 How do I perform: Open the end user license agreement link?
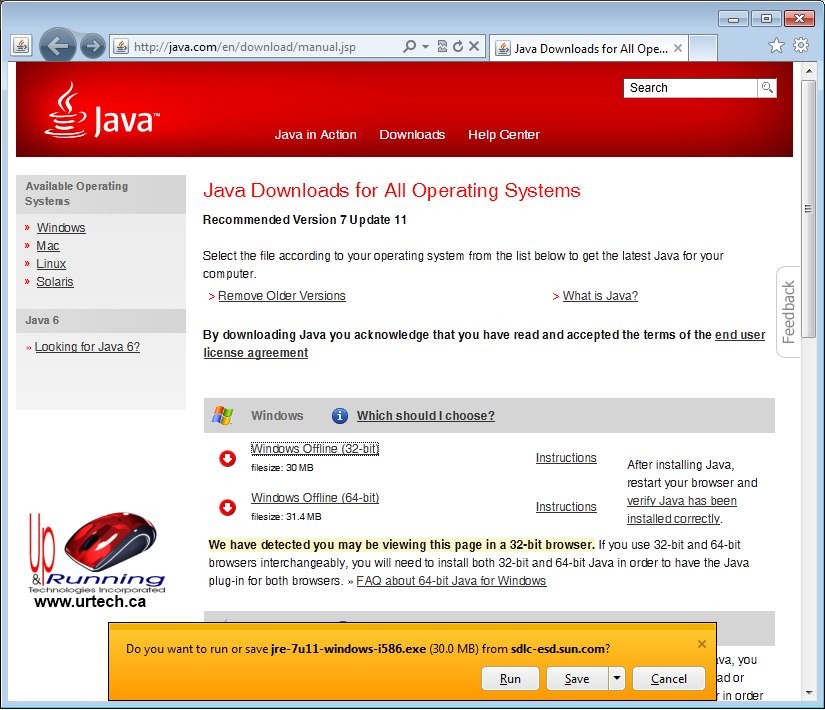click(x=740, y=335)
